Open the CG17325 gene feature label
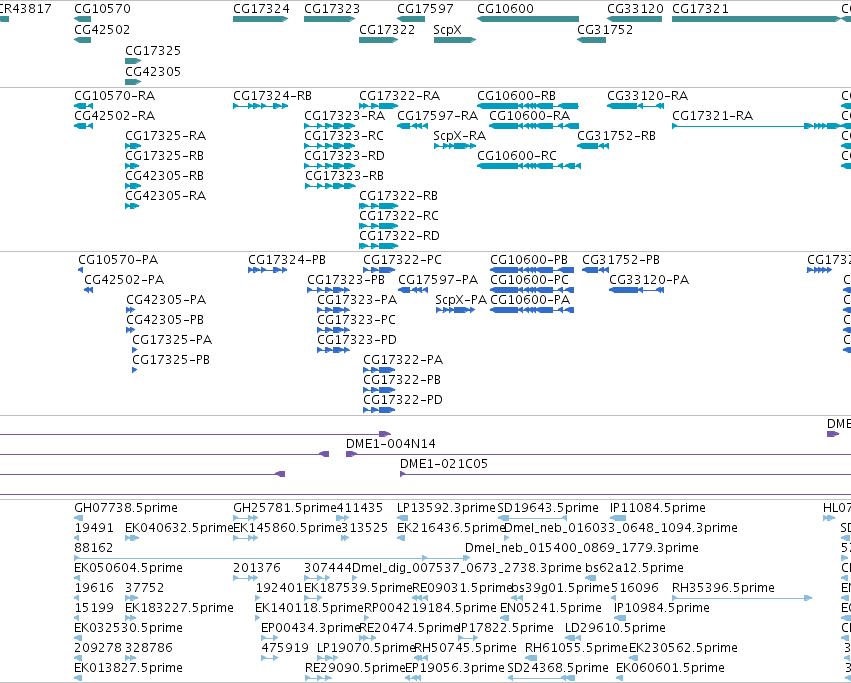 [153, 50]
